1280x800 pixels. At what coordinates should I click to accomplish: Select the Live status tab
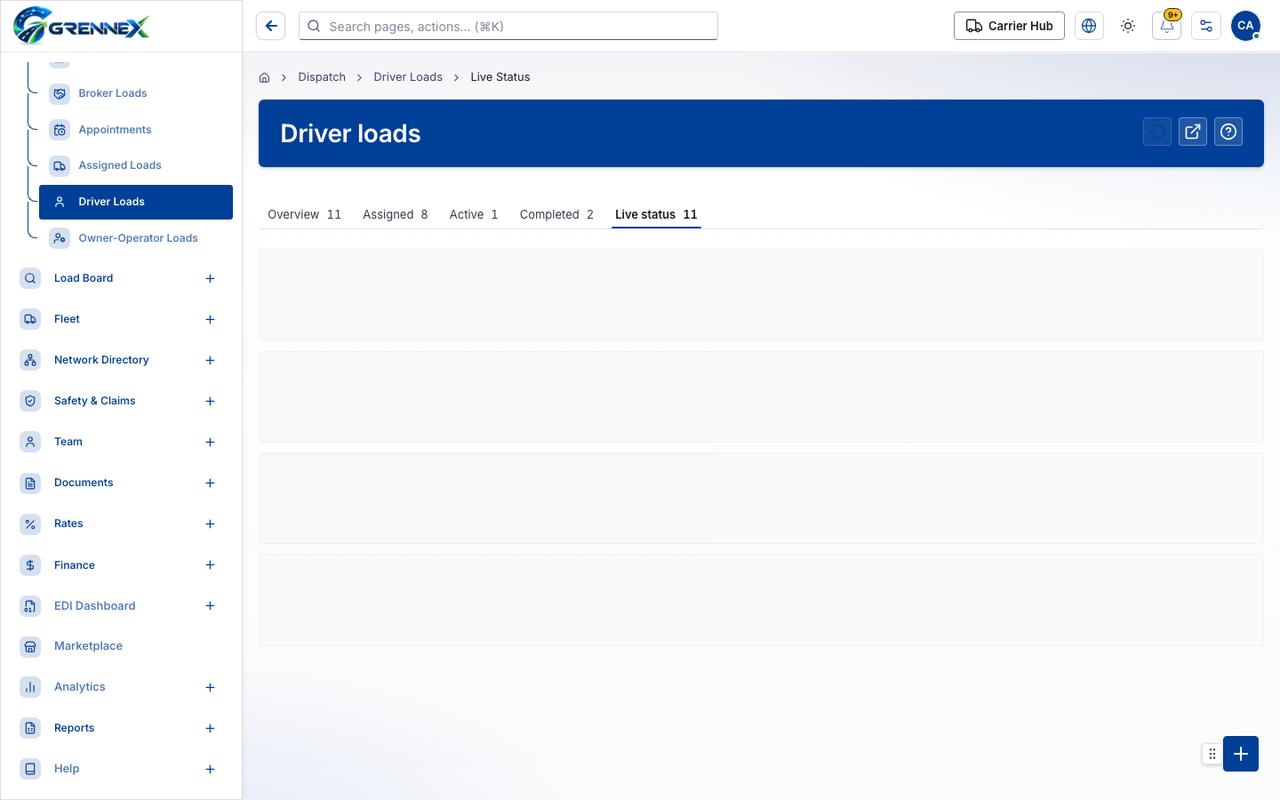tap(656, 214)
